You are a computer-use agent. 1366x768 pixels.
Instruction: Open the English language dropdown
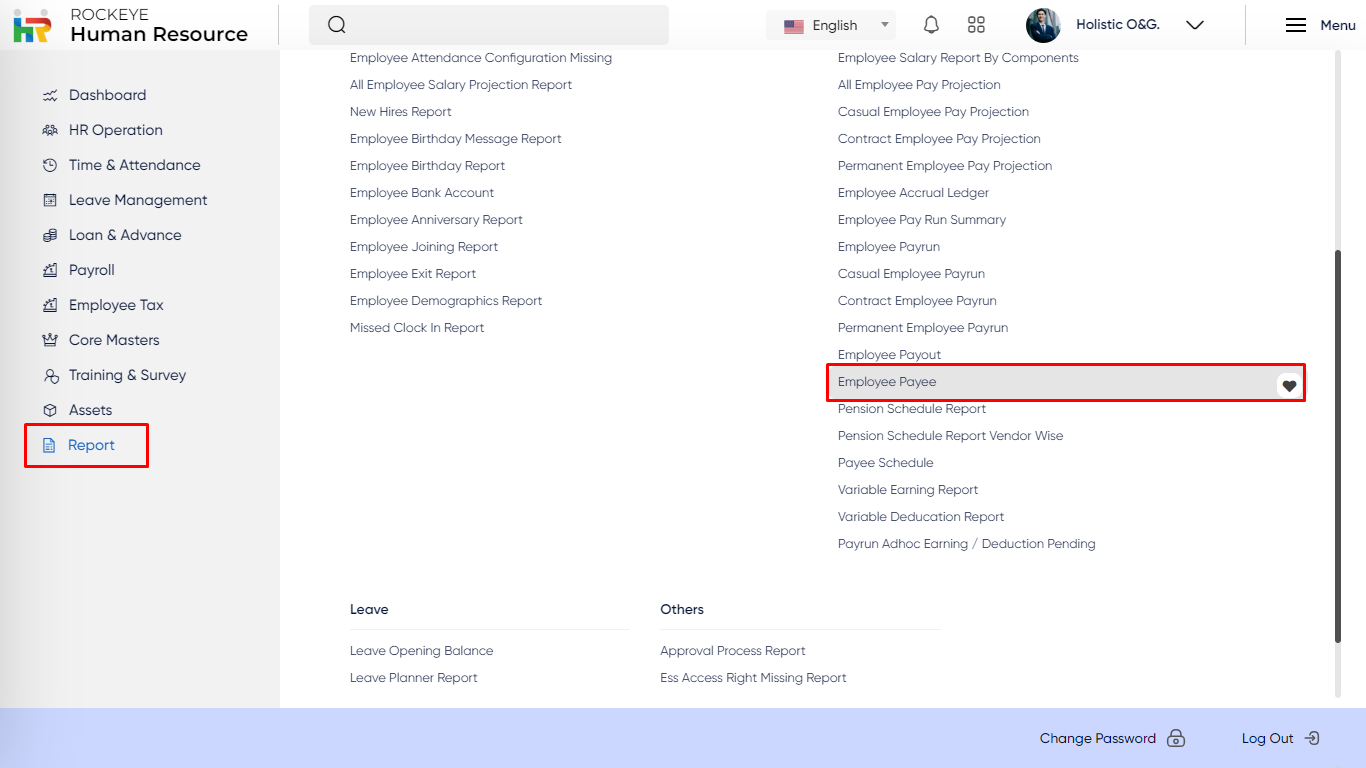click(x=831, y=25)
